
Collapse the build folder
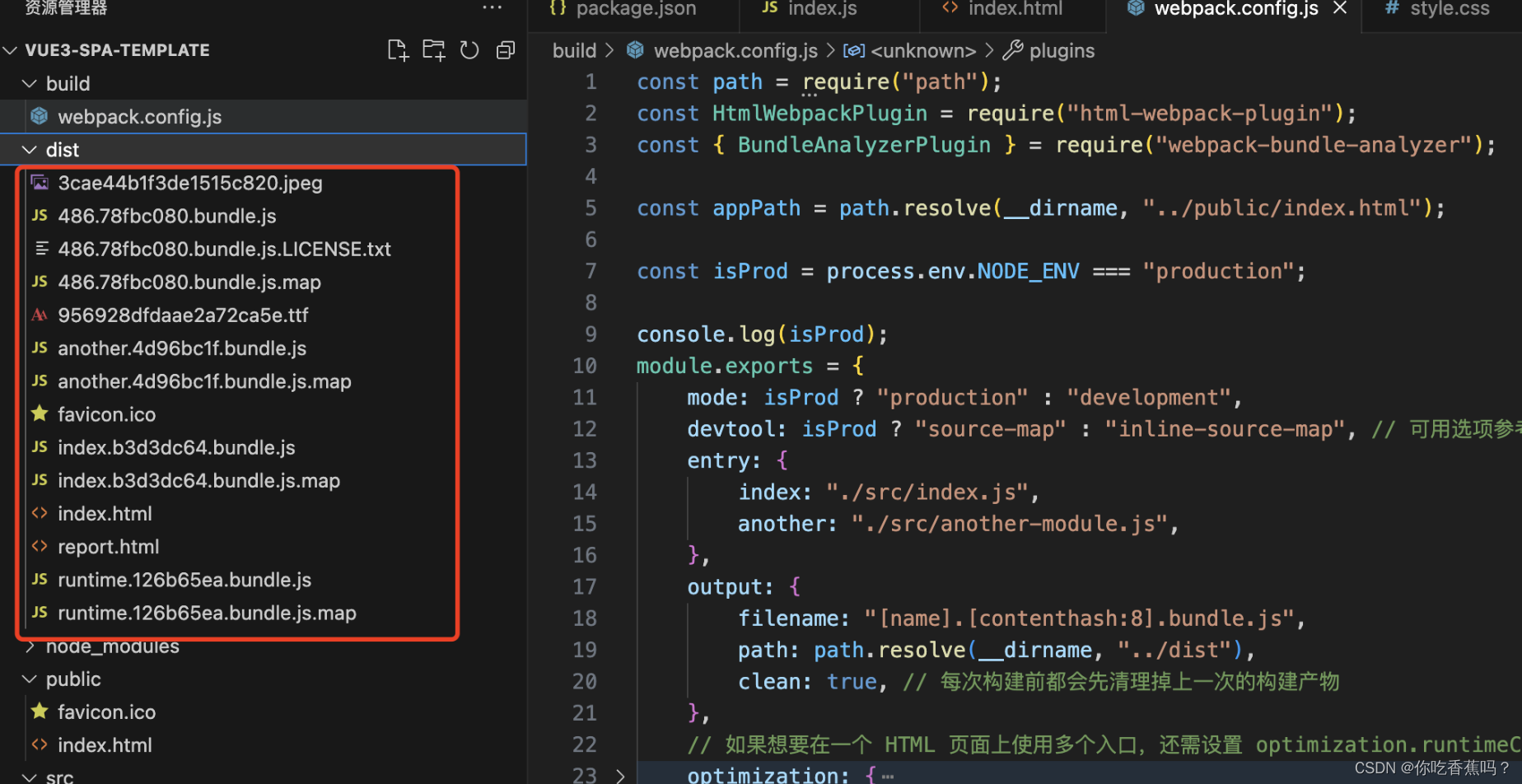pyautogui.click(x=30, y=83)
